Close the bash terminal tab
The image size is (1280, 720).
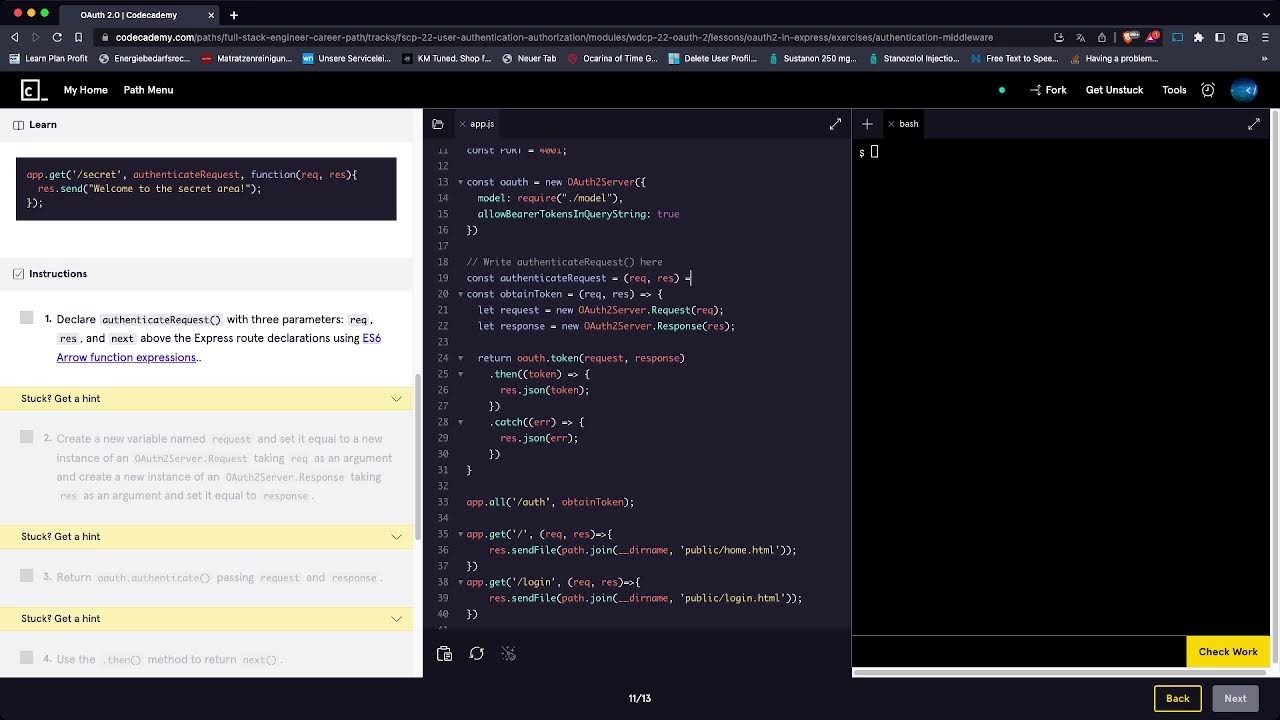coord(891,124)
